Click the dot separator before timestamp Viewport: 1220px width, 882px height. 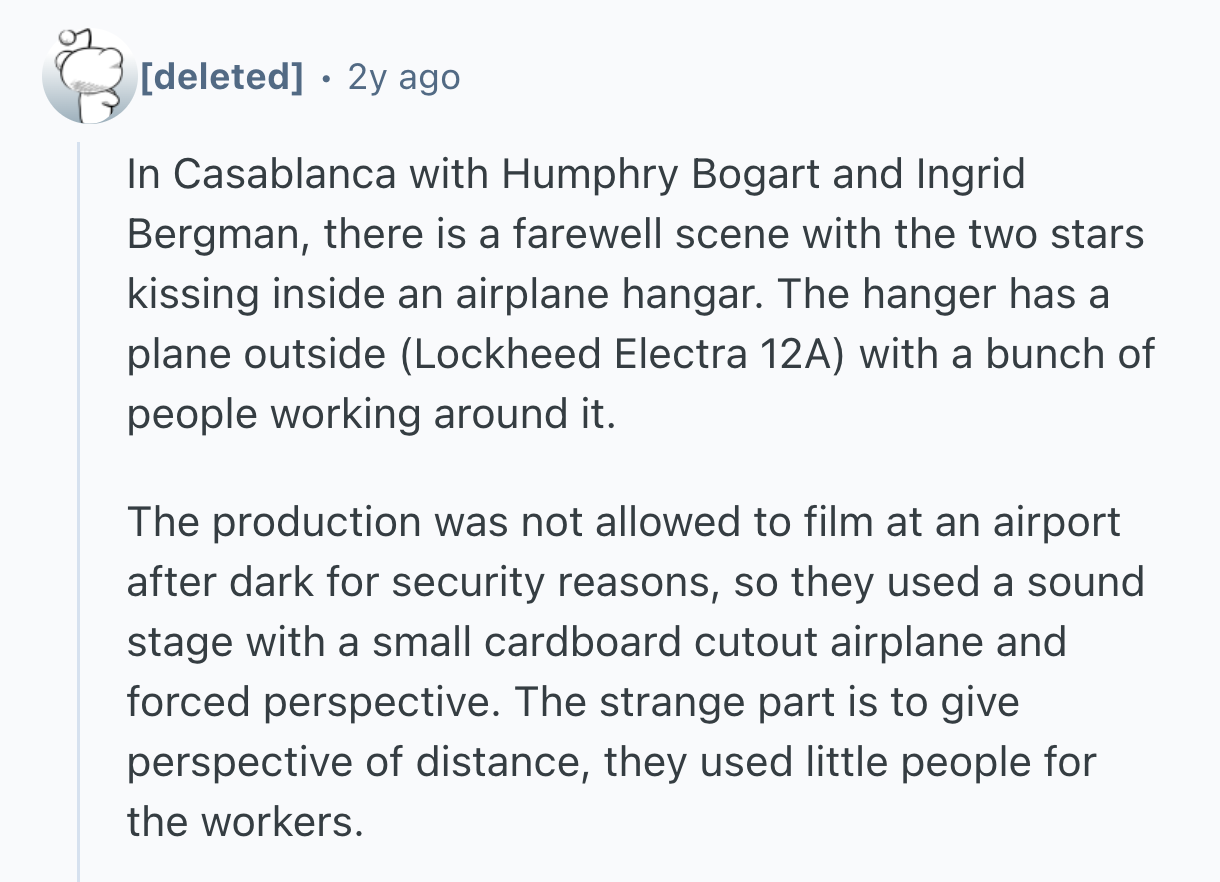[x=326, y=77]
